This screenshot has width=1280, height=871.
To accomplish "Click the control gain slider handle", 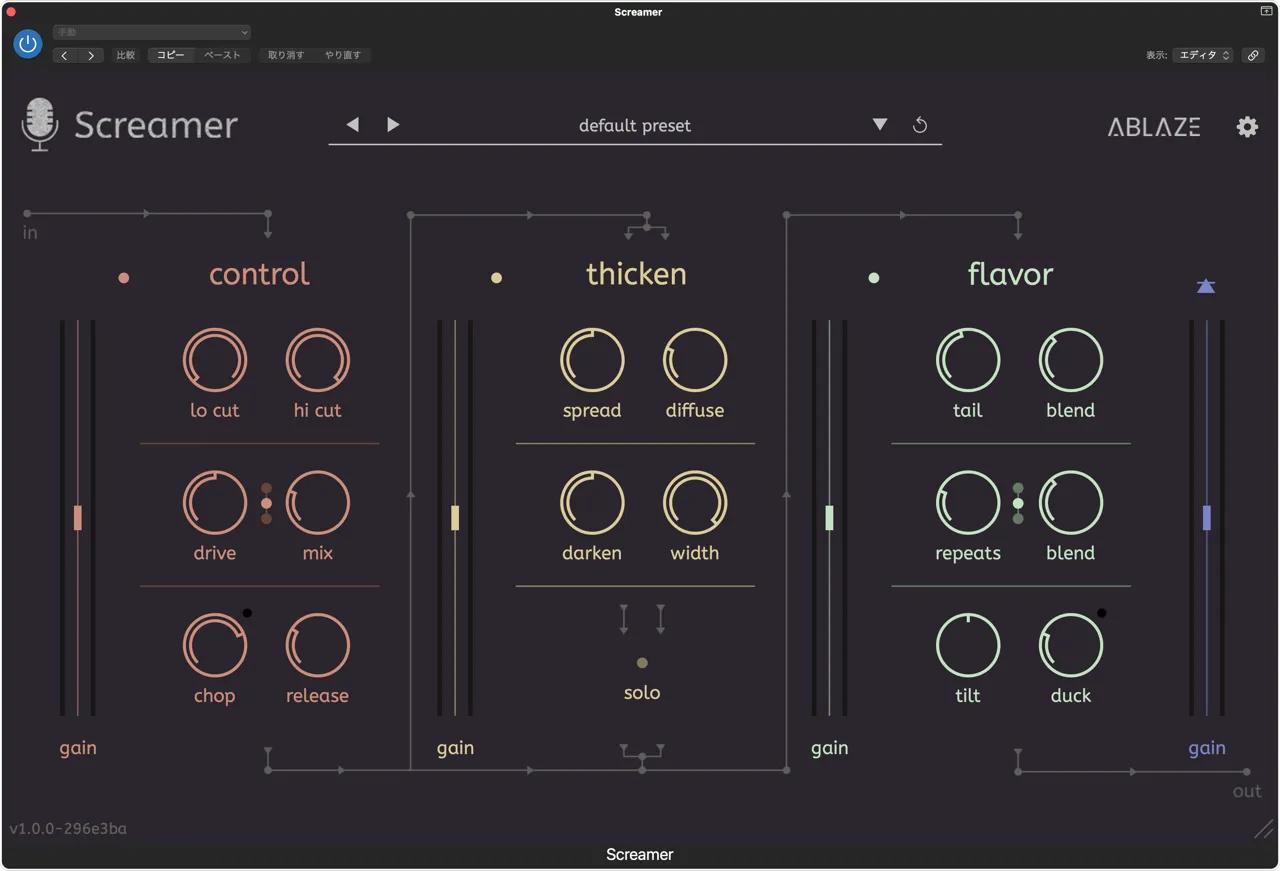I will (78, 517).
